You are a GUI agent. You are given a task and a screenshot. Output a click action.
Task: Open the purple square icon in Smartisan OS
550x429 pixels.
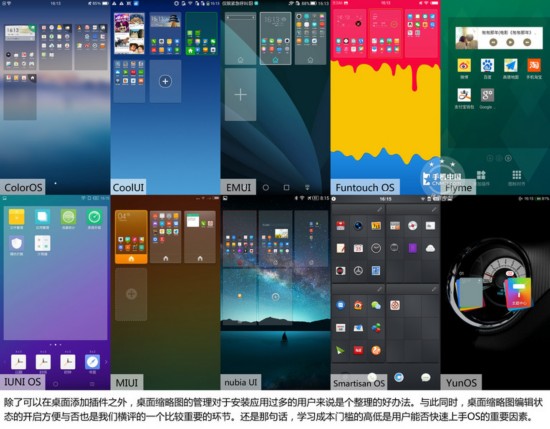[x=412, y=248]
